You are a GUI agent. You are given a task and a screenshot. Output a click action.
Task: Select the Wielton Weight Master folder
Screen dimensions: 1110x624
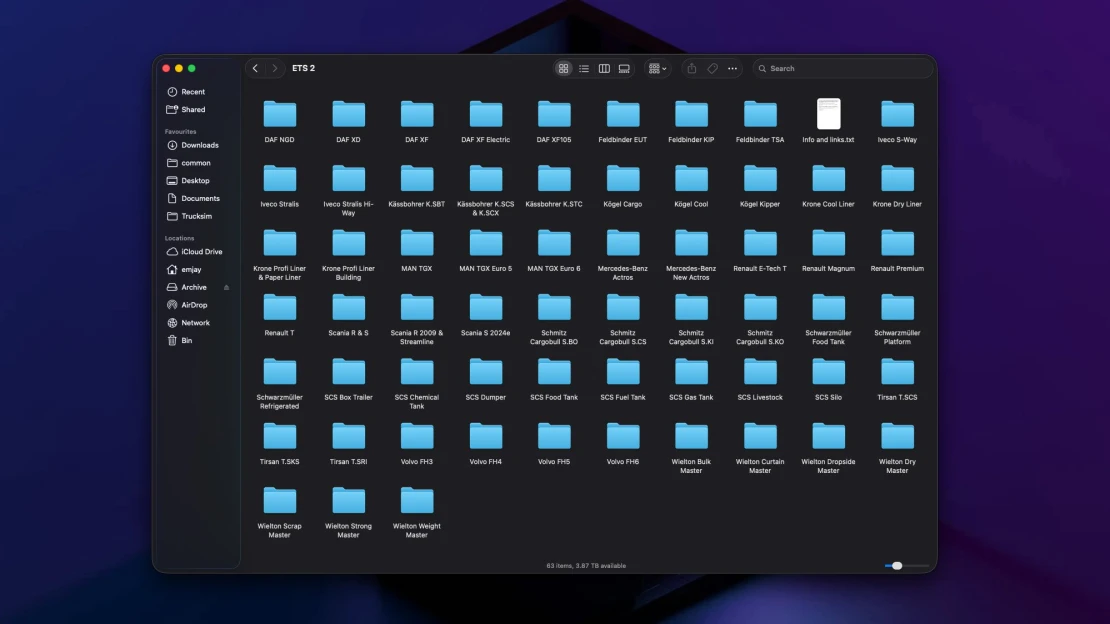click(417, 501)
